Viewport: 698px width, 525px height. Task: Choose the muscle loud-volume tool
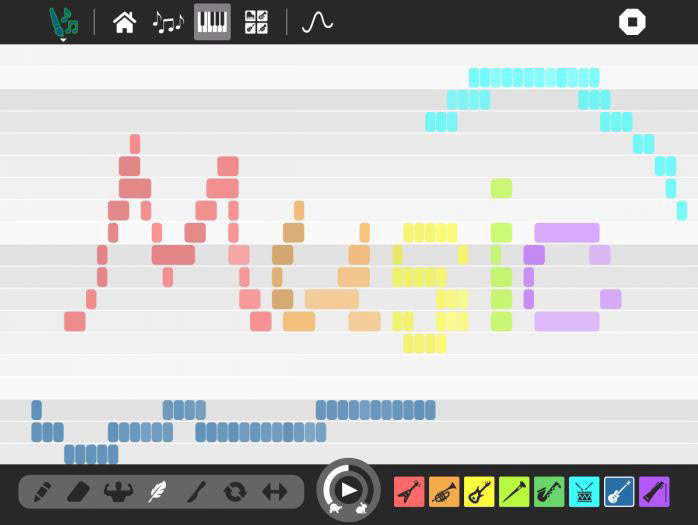click(118, 492)
